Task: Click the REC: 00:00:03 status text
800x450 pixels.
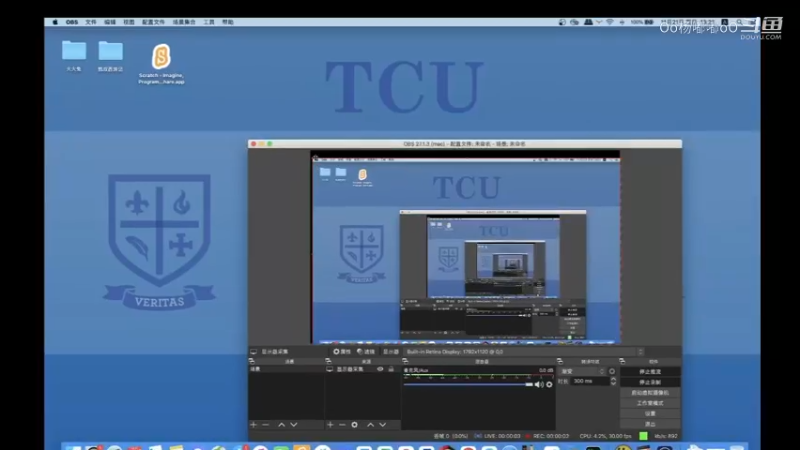Action: point(551,436)
